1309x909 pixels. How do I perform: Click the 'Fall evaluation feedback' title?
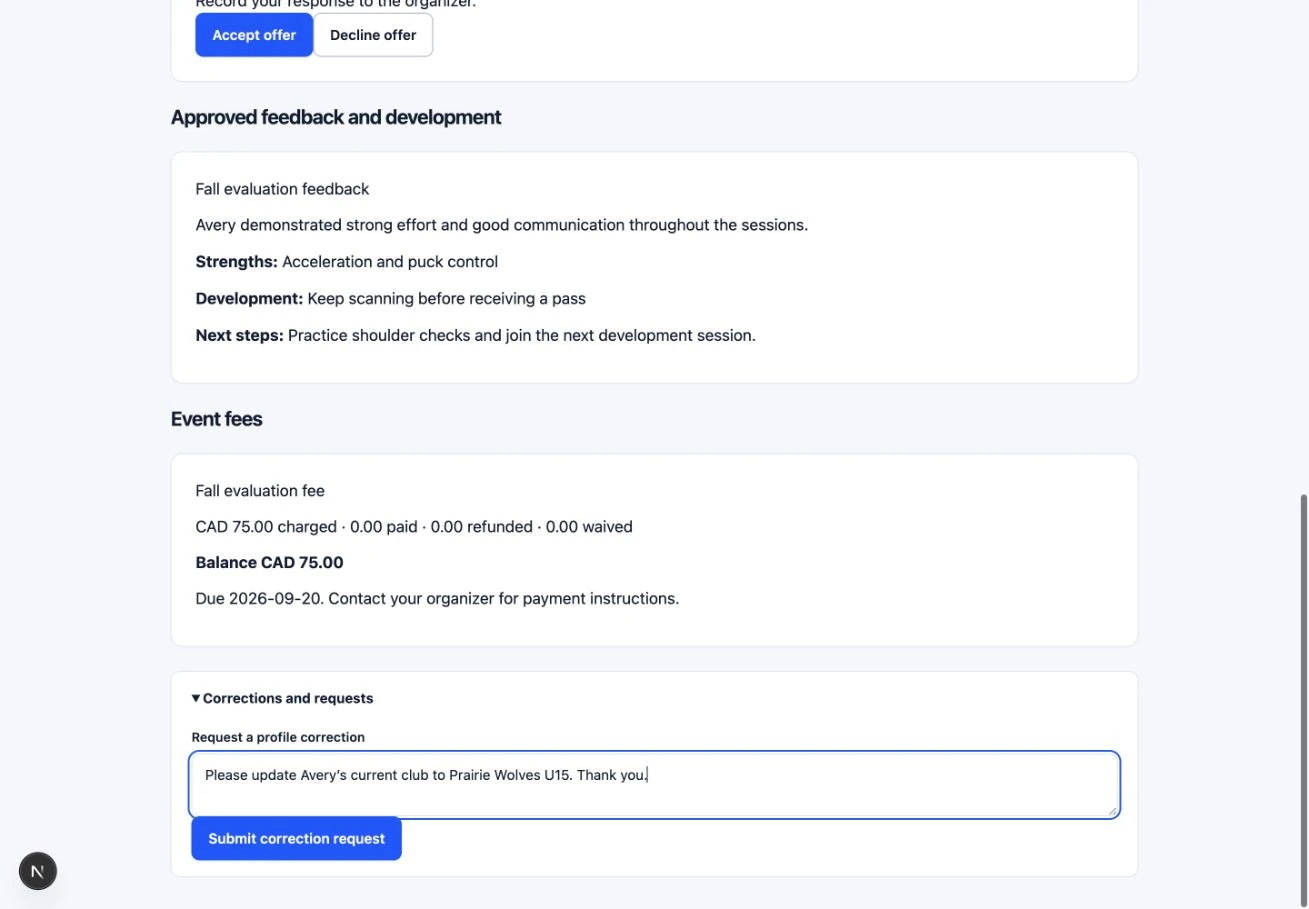[282, 189]
